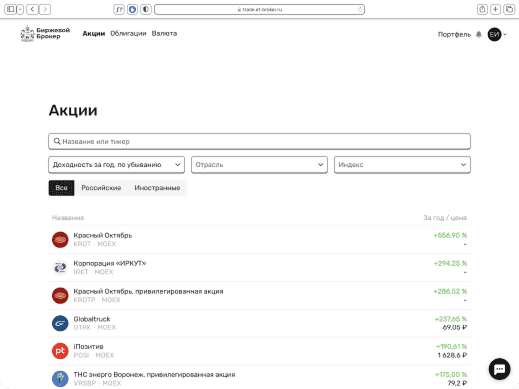519x389 pixels.
Task: Open the Портфель link
Action: [x=454, y=34]
